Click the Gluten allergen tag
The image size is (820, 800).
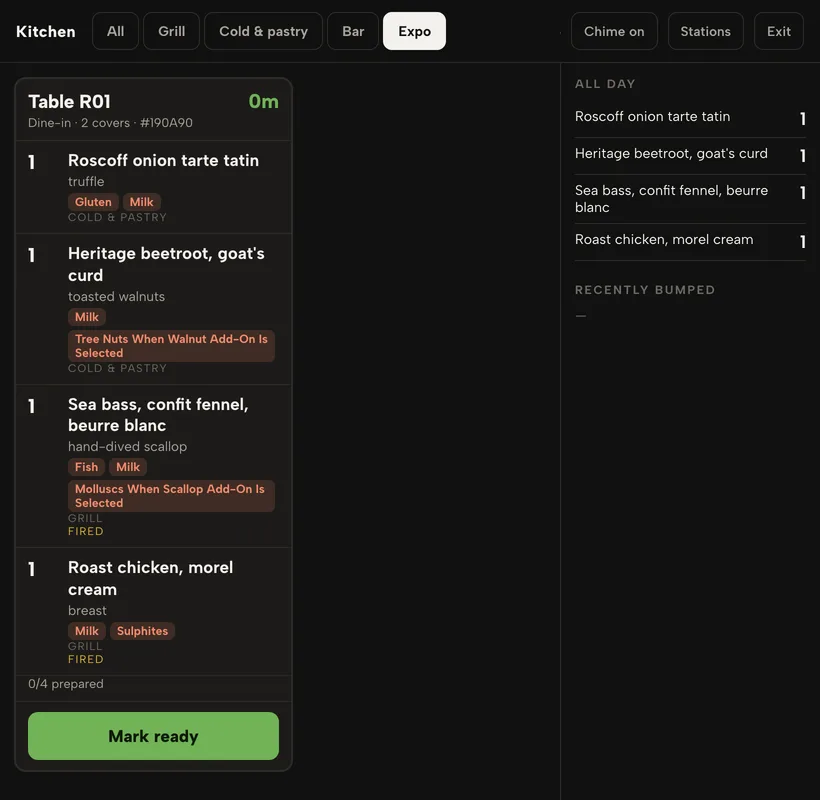coord(93,202)
